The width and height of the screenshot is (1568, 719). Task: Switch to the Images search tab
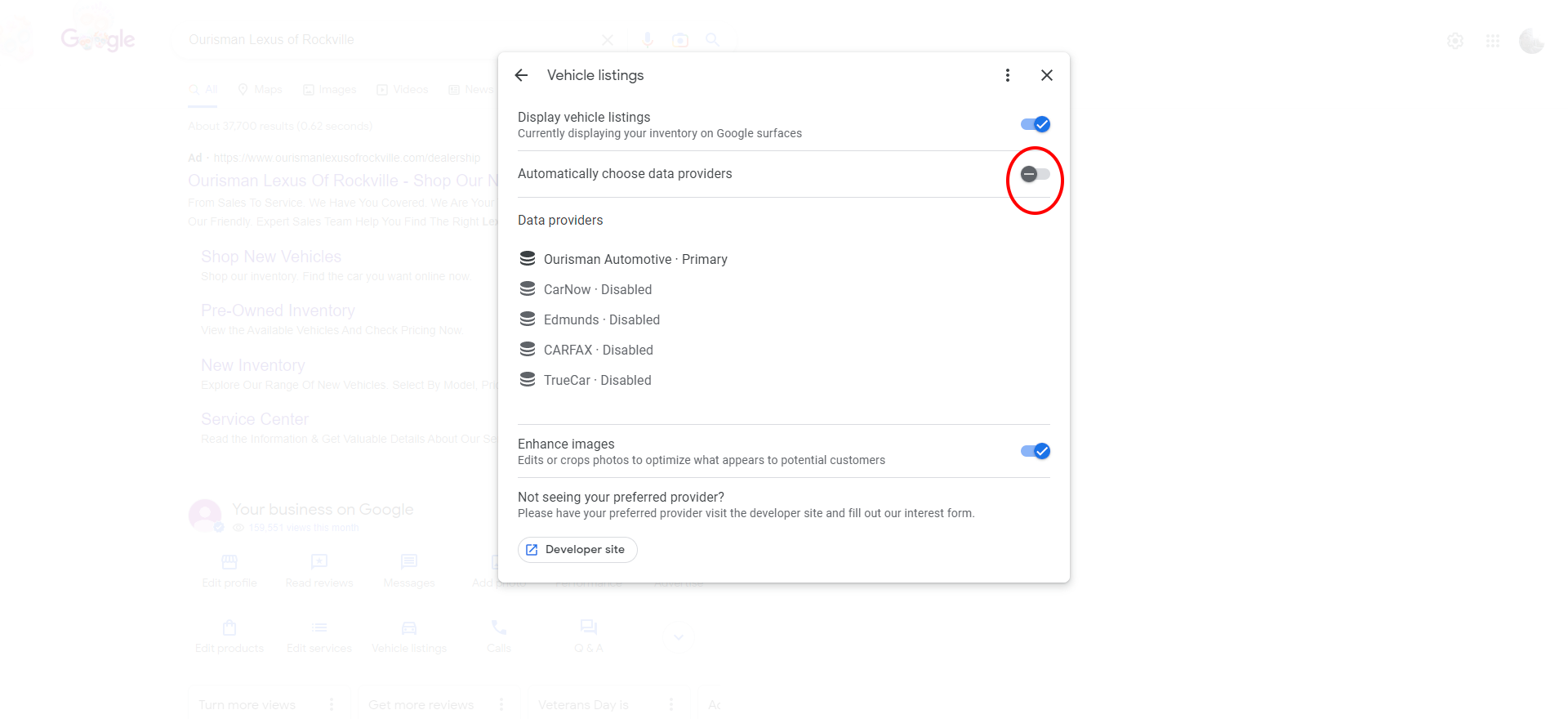[x=329, y=90]
